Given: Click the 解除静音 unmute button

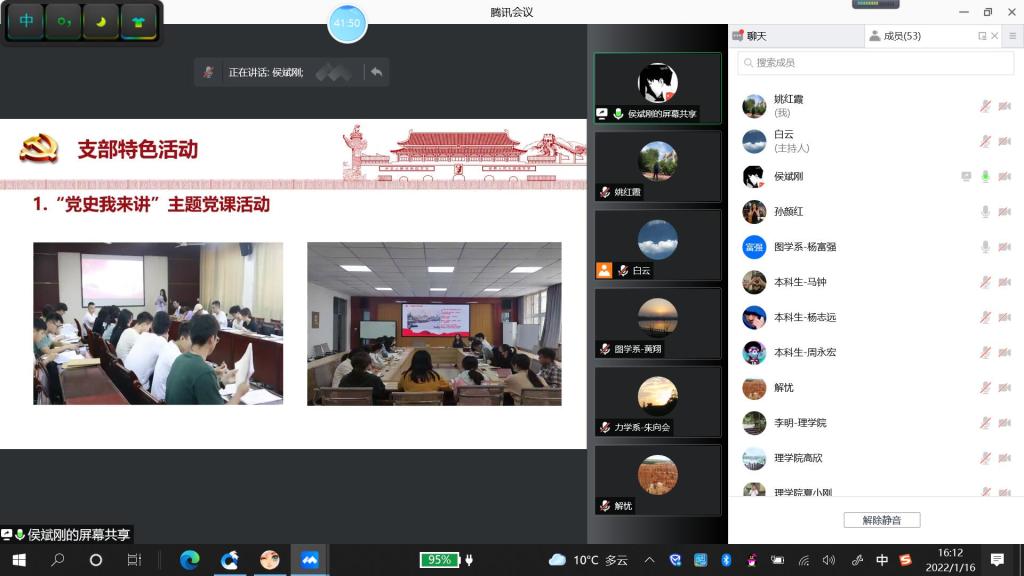Looking at the screenshot, I should click(x=881, y=520).
